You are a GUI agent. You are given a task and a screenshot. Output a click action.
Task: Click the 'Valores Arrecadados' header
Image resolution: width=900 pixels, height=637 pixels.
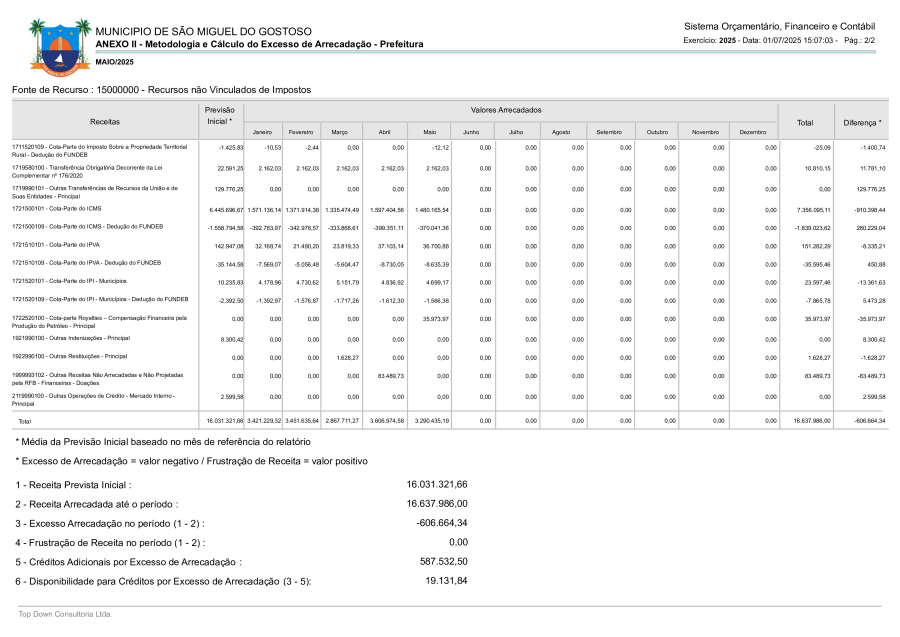point(506,109)
